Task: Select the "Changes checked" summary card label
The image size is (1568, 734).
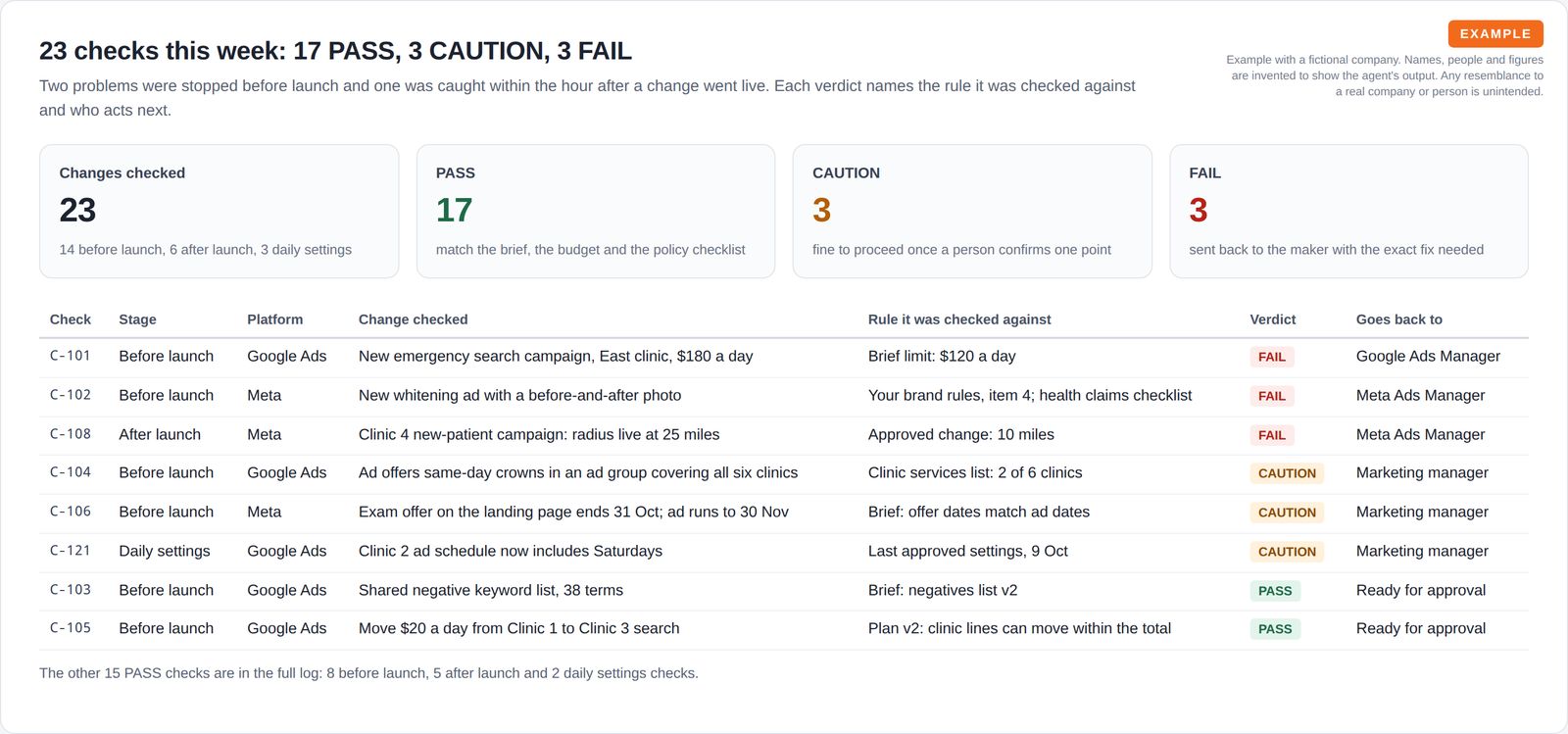Action: [122, 172]
